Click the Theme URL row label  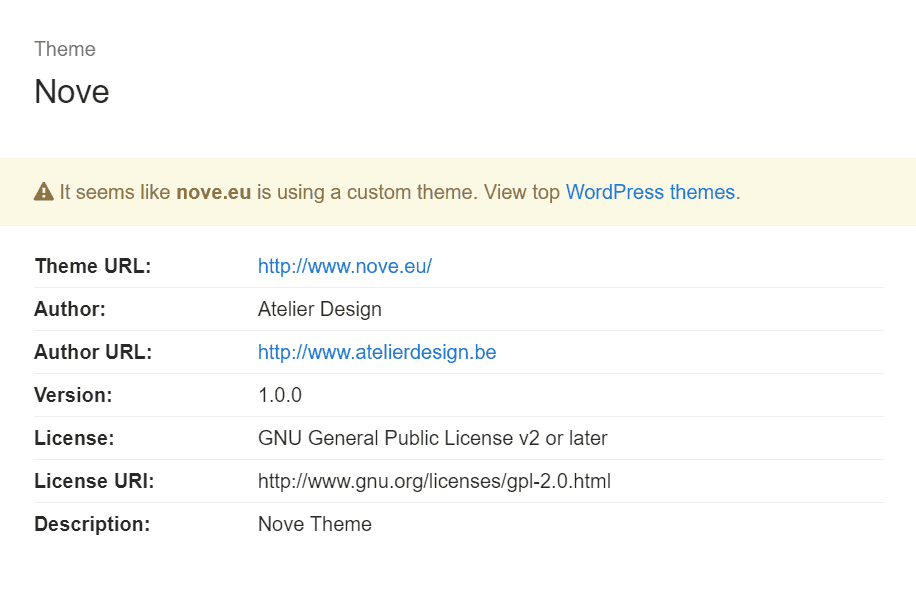click(x=92, y=266)
